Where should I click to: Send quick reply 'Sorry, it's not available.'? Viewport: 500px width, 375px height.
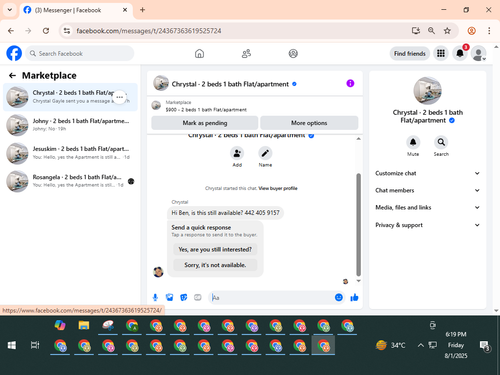(x=215, y=265)
